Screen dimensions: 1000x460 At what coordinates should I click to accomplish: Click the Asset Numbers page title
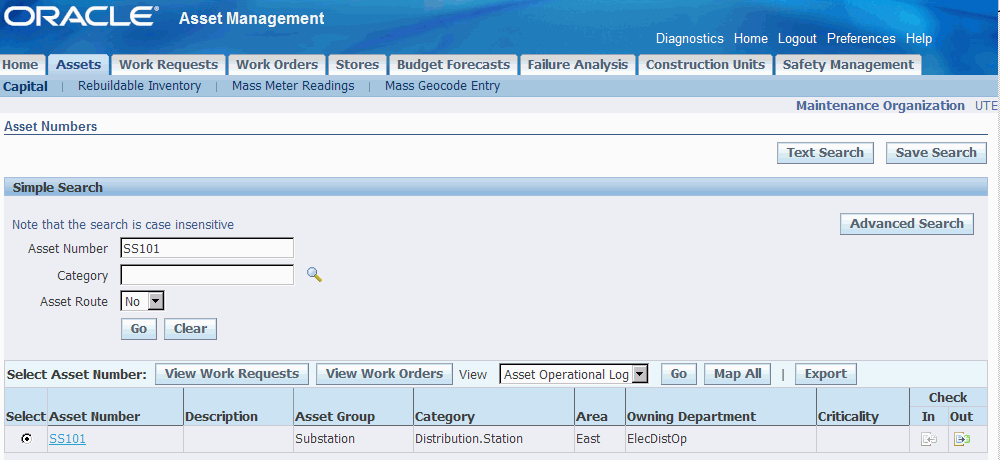(50, 126)
